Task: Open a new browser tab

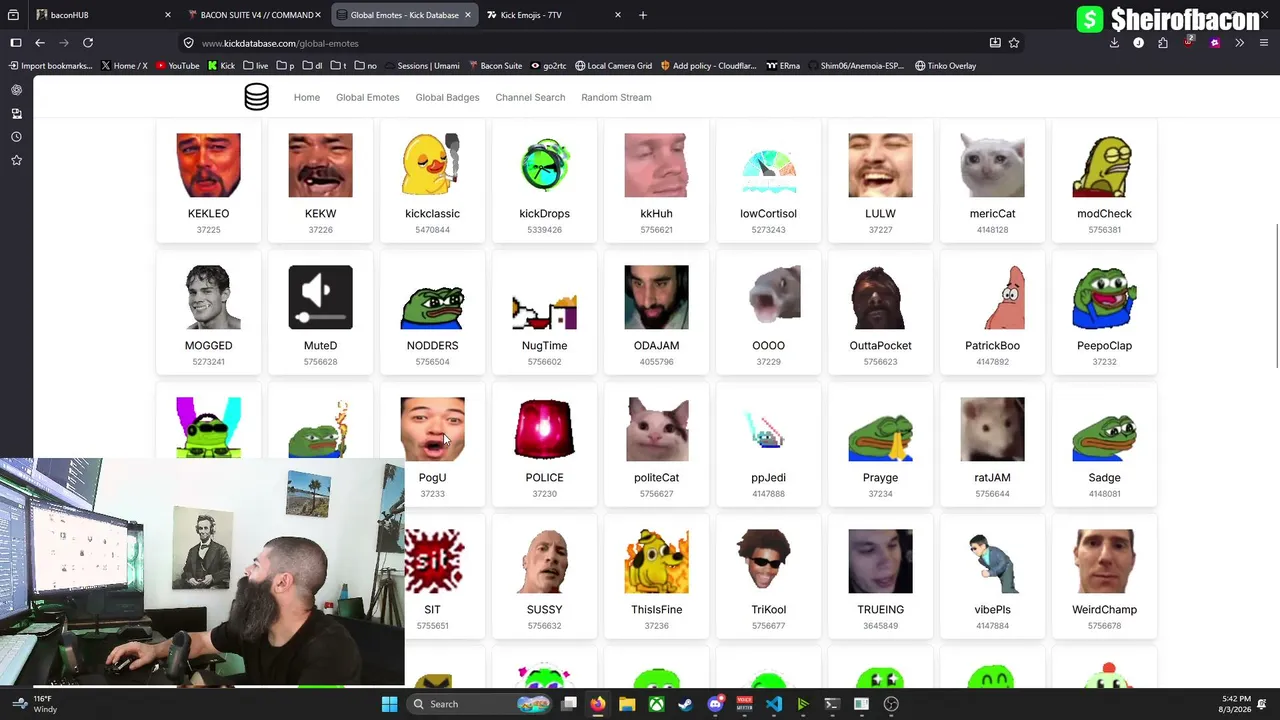Action: pyautogui.click(x=643, y=15)
